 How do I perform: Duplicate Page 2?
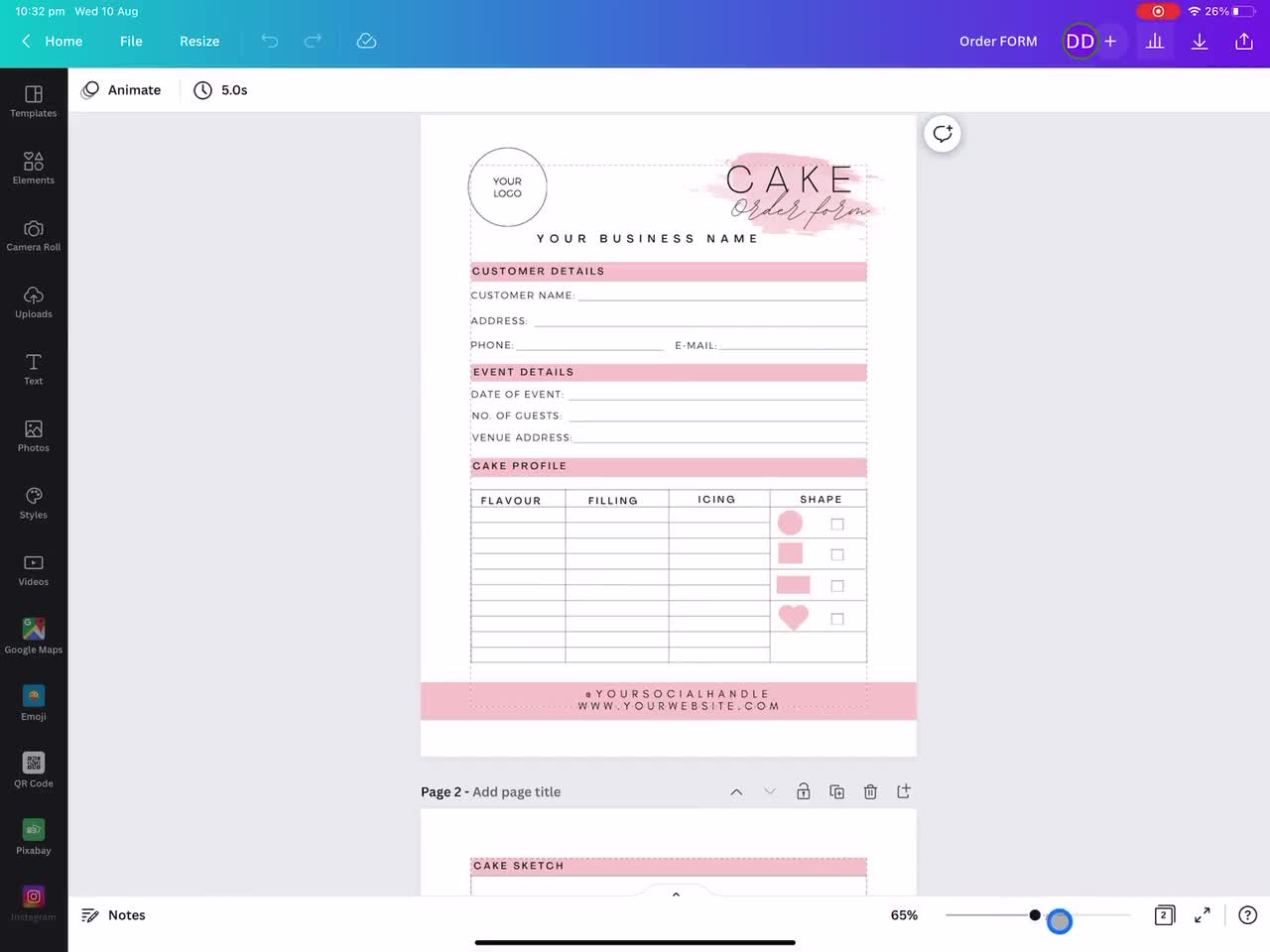836,791
